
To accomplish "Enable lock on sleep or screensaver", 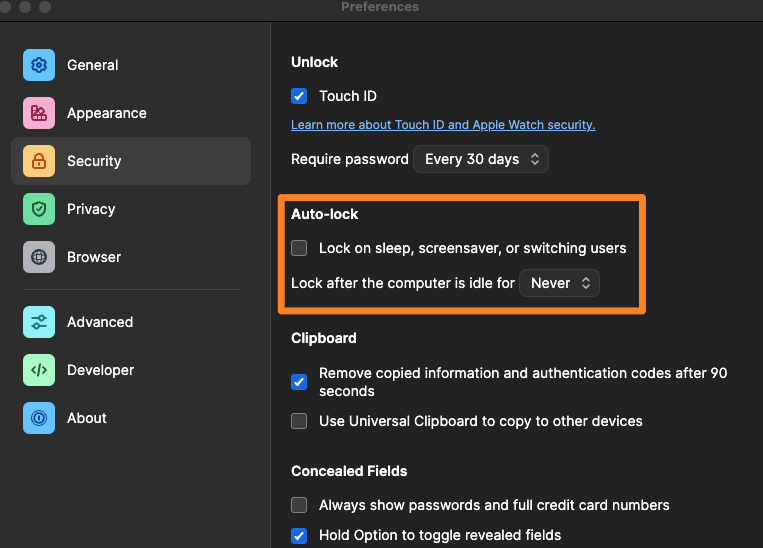I will coord(299,248).
